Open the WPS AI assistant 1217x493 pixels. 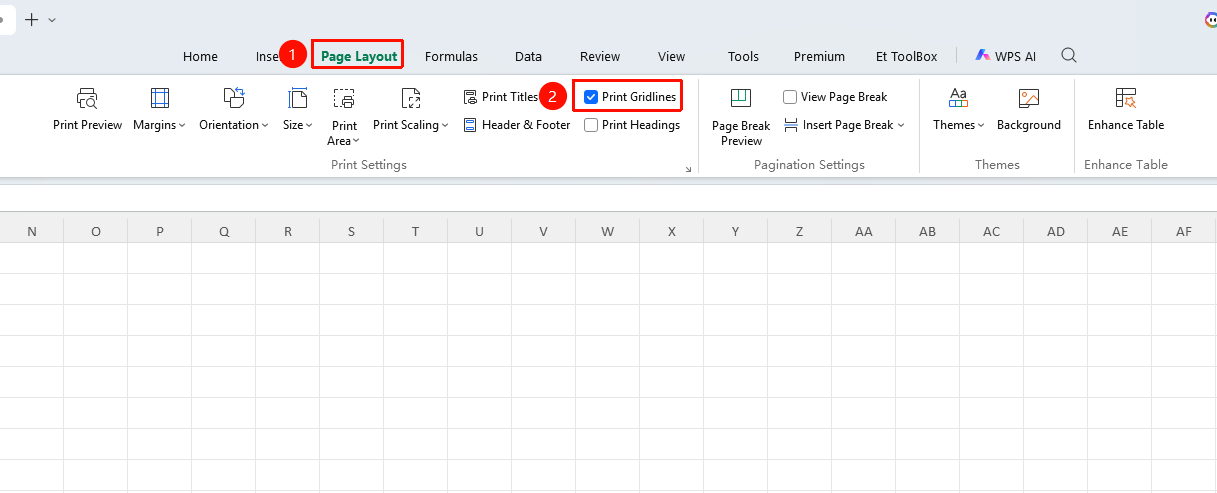click(1007, 56)
